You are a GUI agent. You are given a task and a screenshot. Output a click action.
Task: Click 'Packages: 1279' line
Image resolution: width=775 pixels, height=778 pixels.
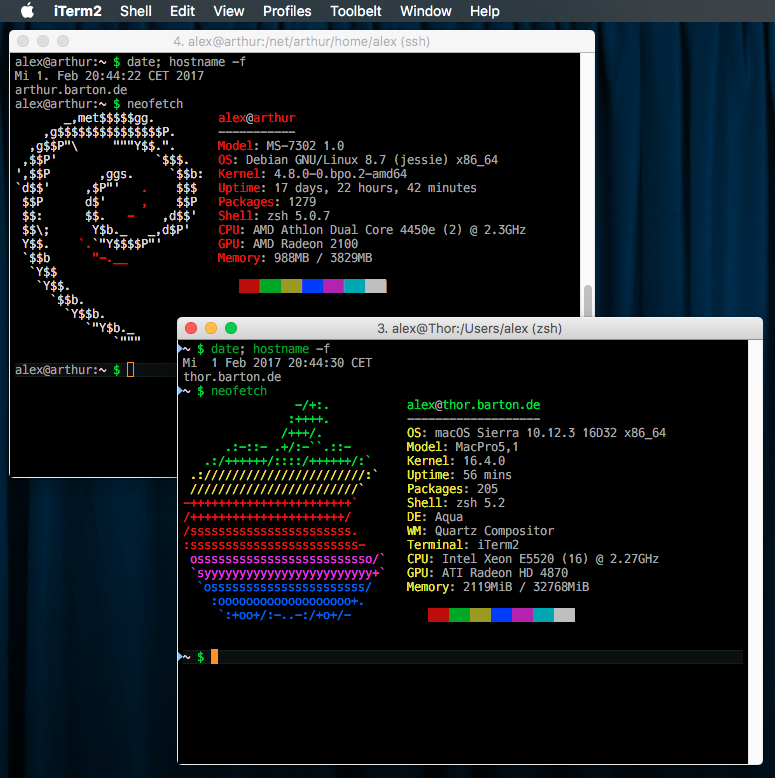[x=267, y=202]
